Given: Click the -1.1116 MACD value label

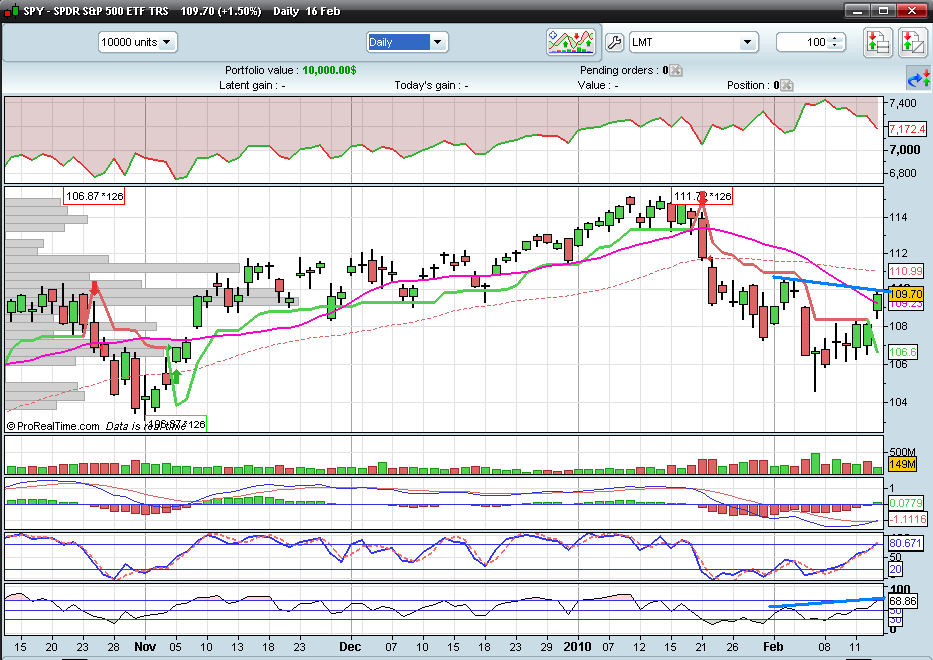Looking at the screenshot, I should 907,519.
